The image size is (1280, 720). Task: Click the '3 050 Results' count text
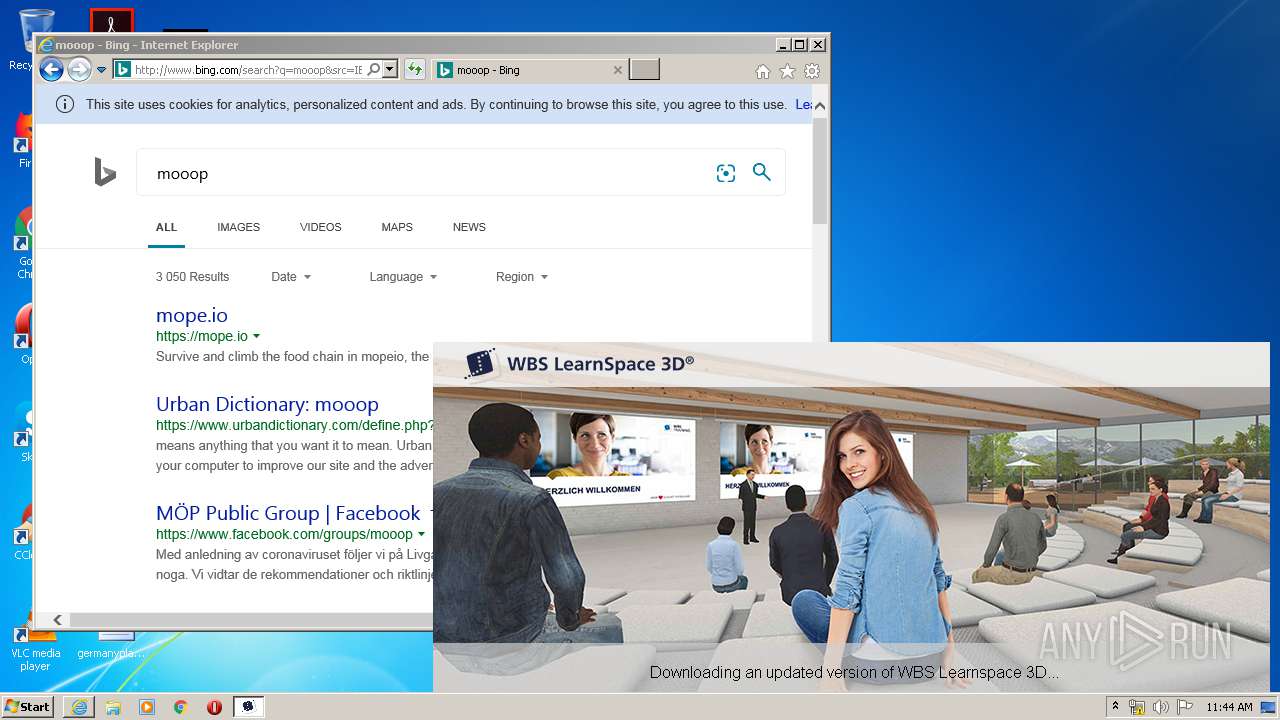[x=192, y=277]
